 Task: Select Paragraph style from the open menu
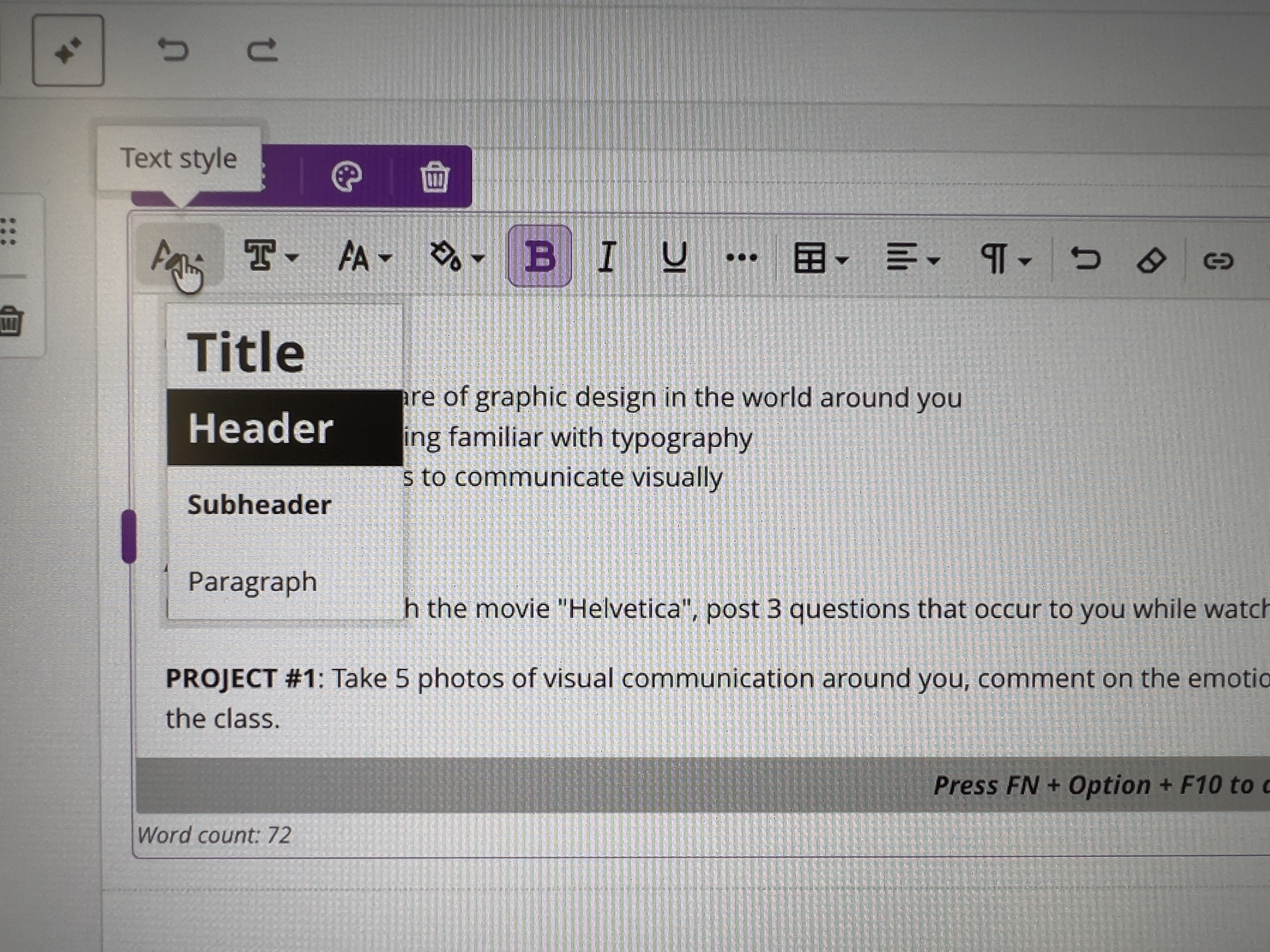(x=253, y=581)
